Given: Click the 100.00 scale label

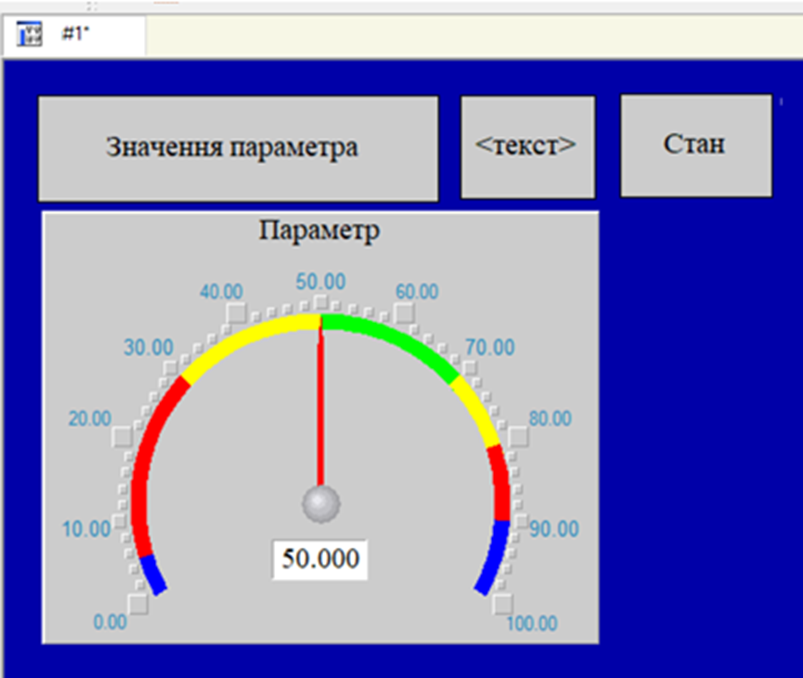Looking at the screenshot, I should (532, 624).
